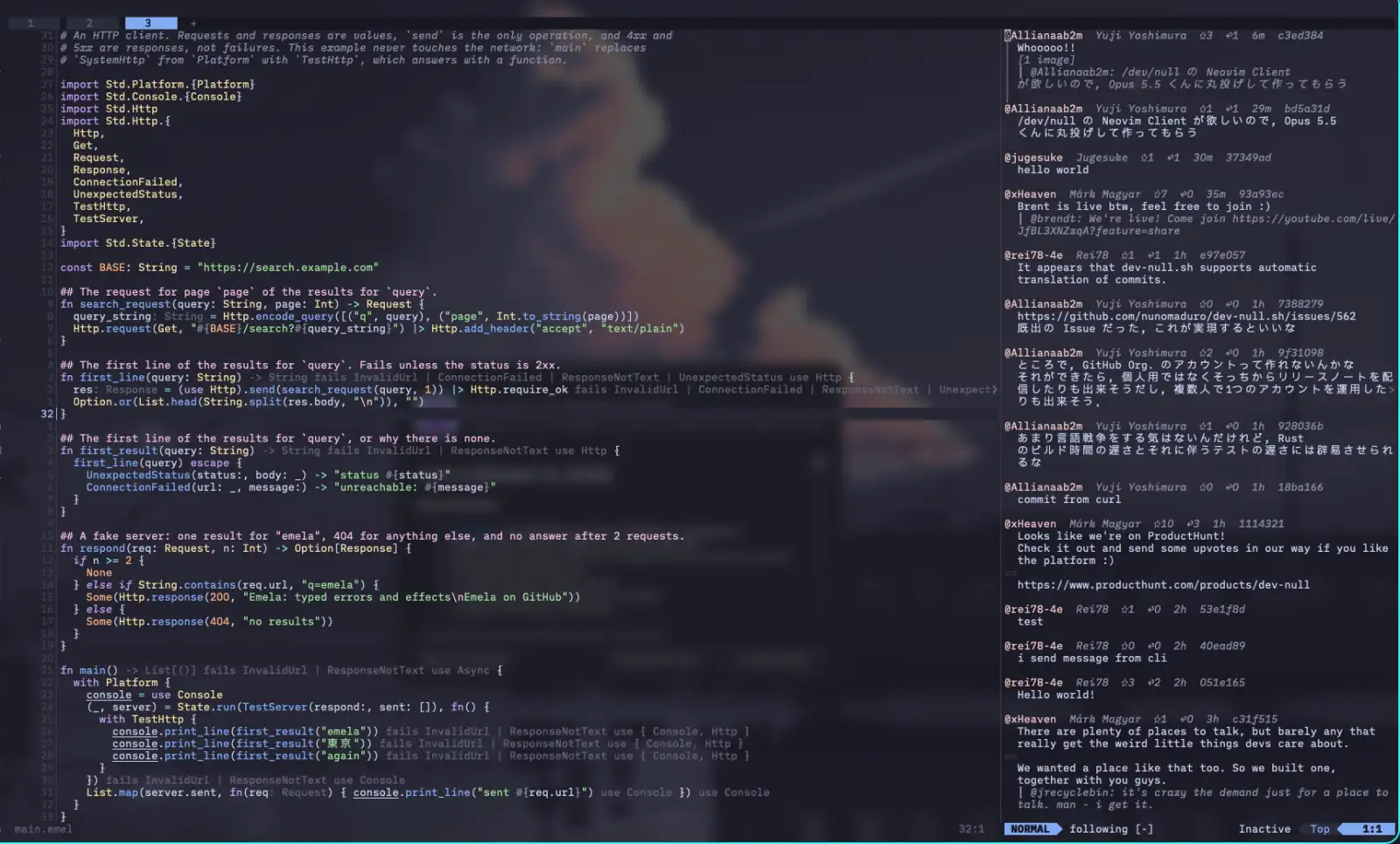Image resolution: width=1400 pixels, height=844 pixels.
Task: Select commit hash e97e057 by Rei78
Action: [1222, 256]
